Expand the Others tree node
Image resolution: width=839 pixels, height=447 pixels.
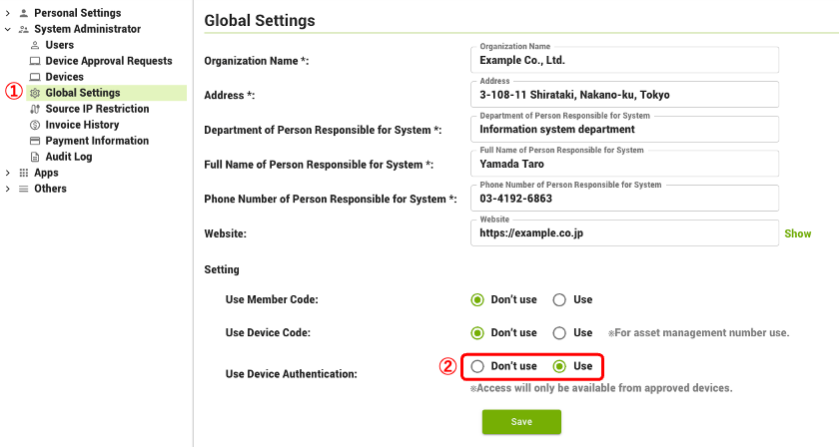click(x=8, y=189)
